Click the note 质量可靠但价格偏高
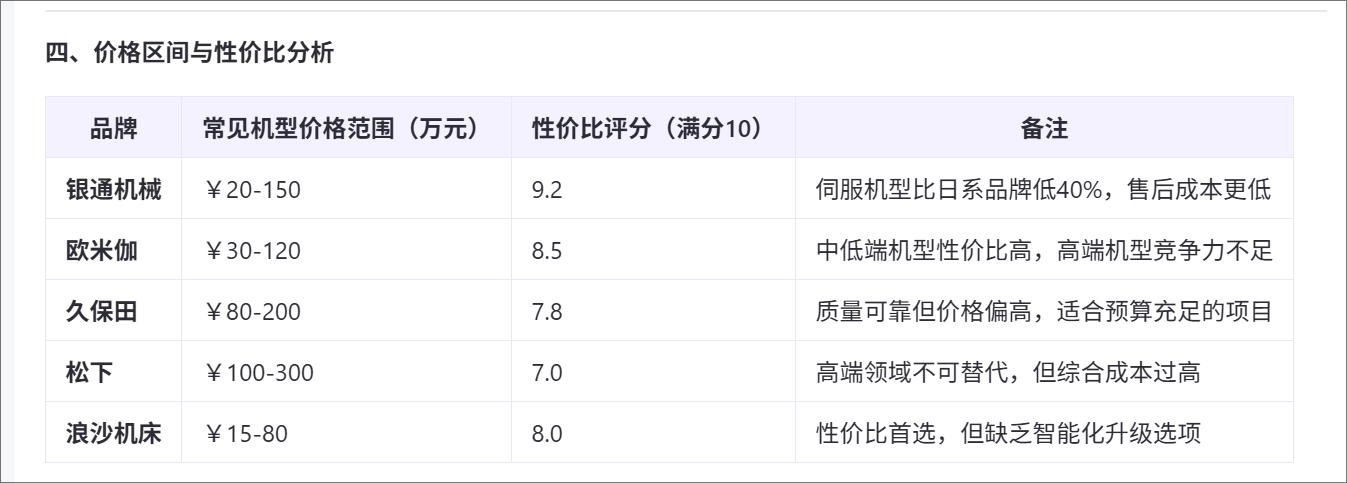This screenshot has height=483, width=1347. [x=1044, y=311]
